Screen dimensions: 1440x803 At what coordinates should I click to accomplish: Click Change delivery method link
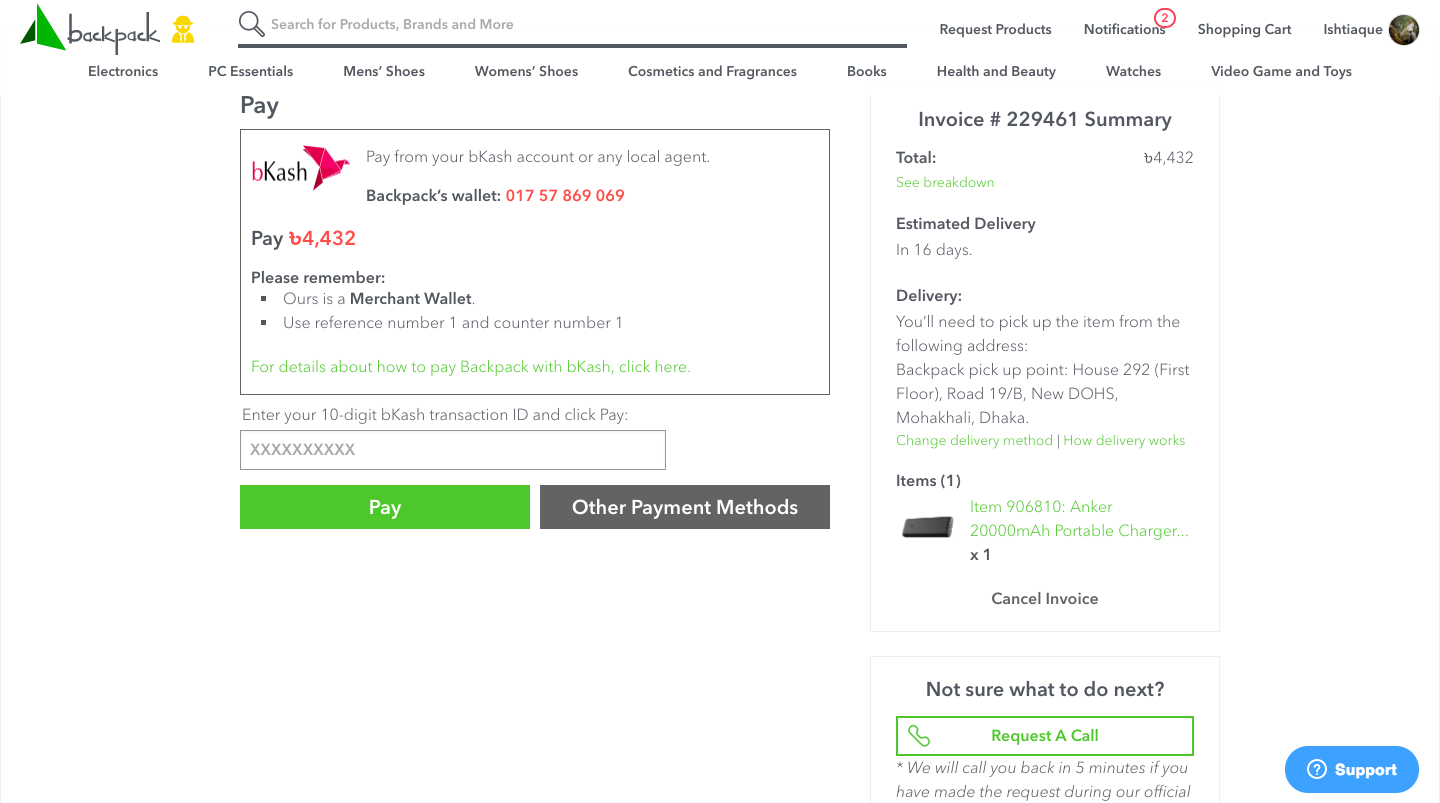pyautogui.click(x=974, y=440)
